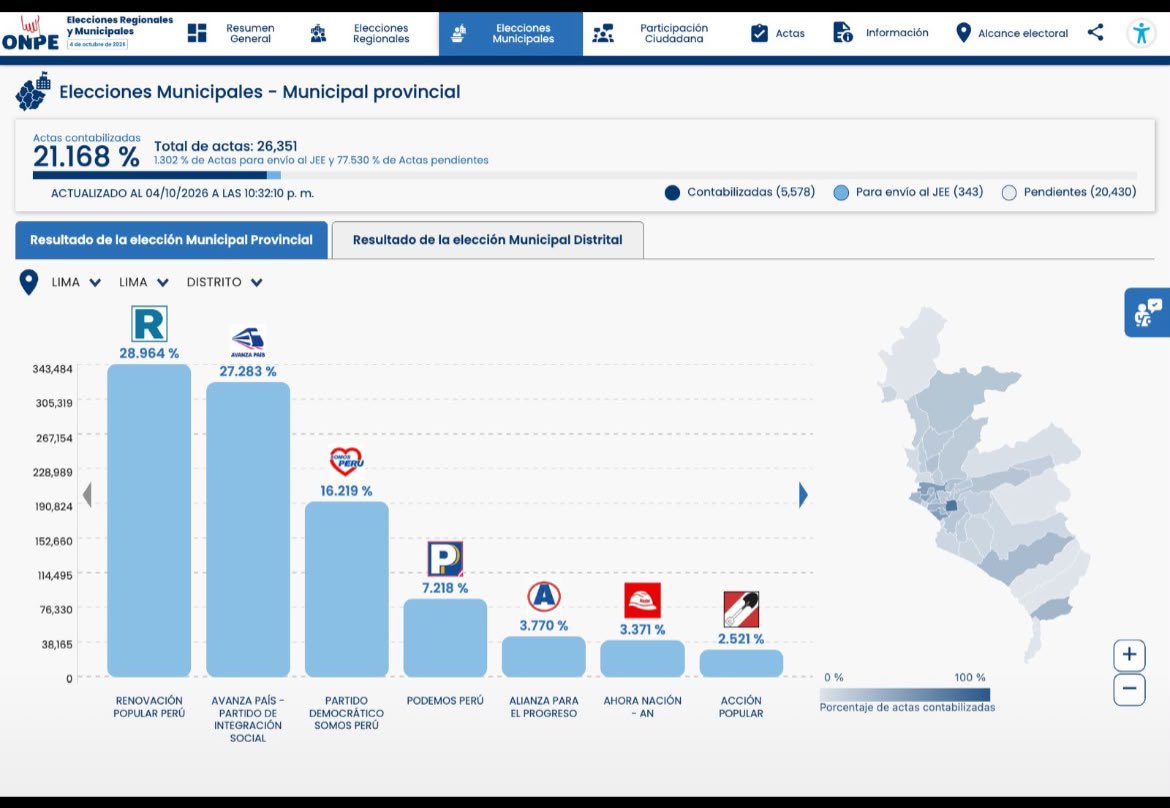The image size is (1170, 808).
Task: Click the Alianza para el Progreso A logo
Action: point(544,597)
